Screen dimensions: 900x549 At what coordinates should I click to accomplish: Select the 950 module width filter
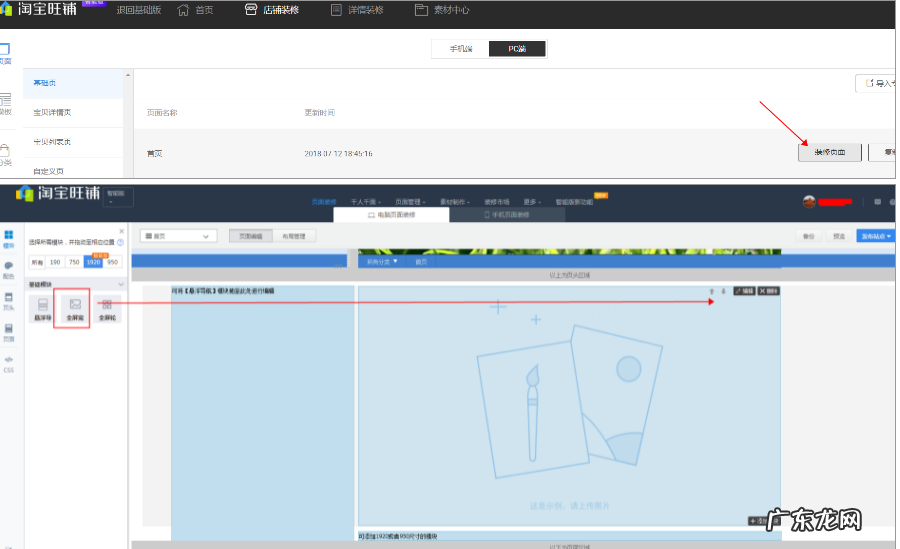[x=113, y=261]
